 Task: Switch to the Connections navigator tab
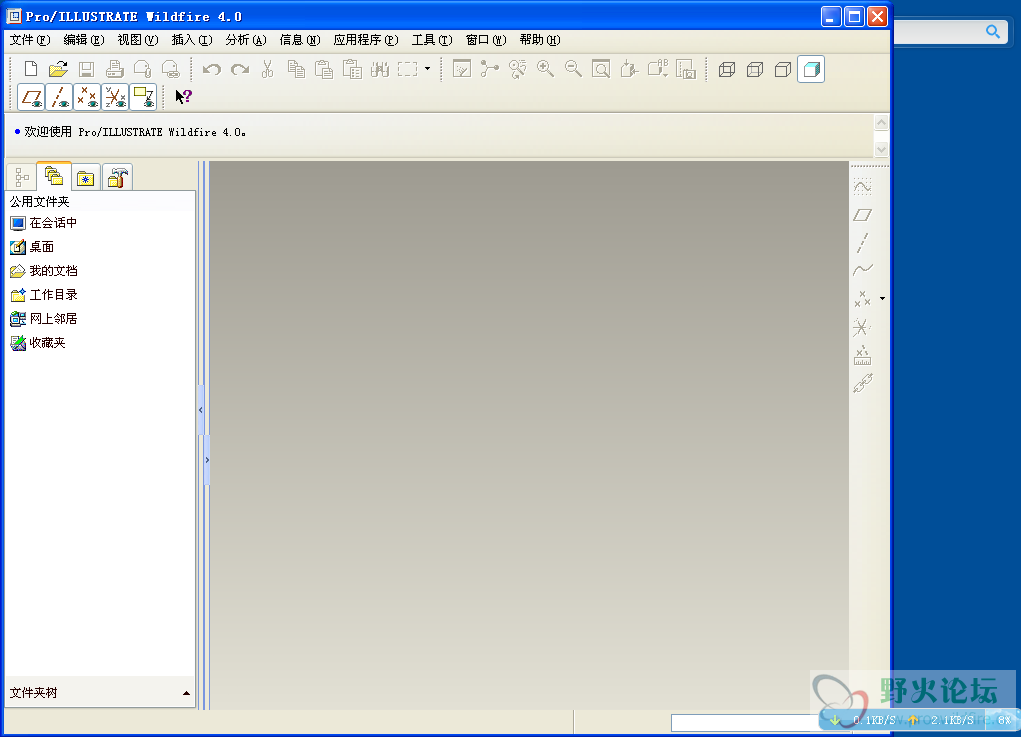pyautogui.click(x=117, y=177)
